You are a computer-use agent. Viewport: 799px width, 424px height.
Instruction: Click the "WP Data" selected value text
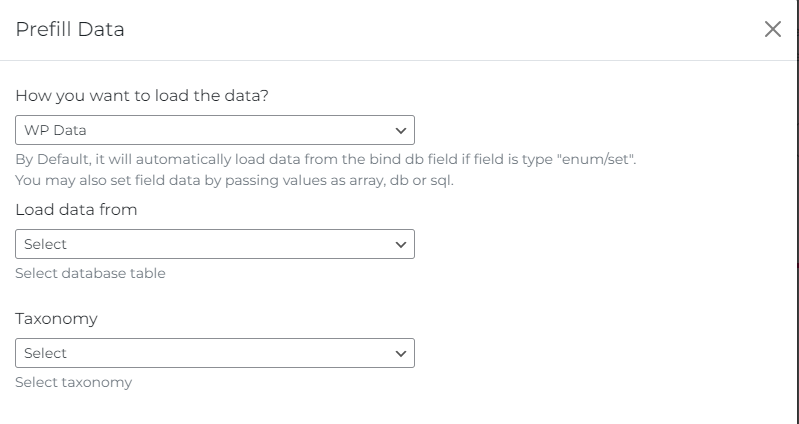click(x=50, y=131)
